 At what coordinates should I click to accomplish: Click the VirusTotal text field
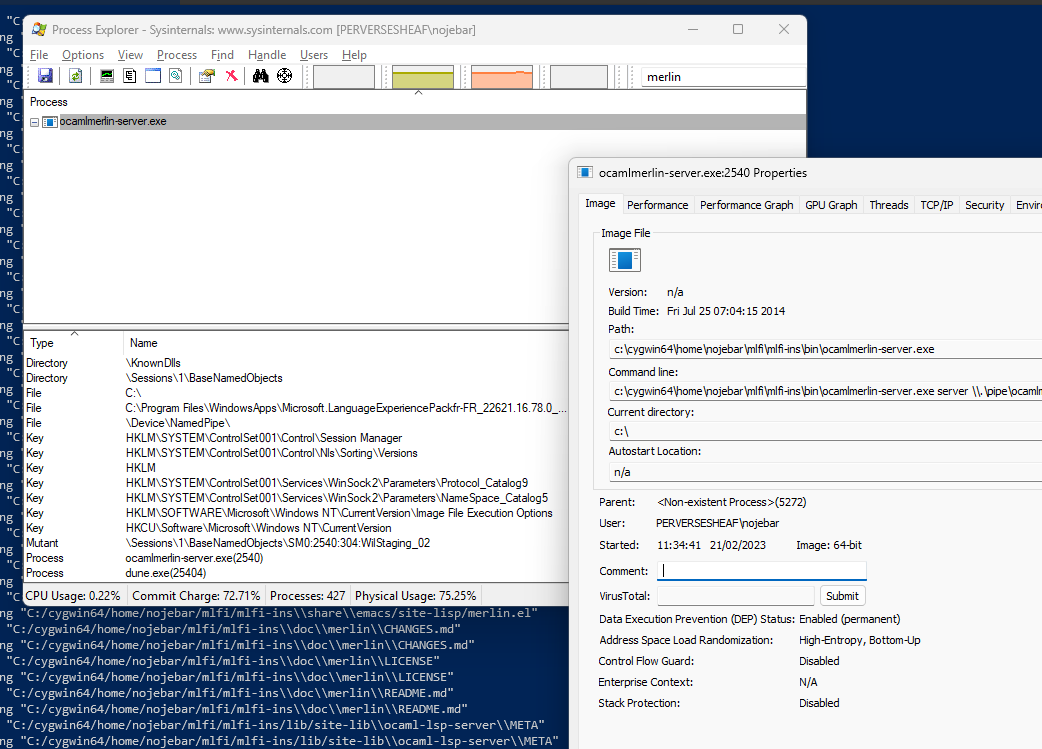pyautogui.click(x=736, y=595)
